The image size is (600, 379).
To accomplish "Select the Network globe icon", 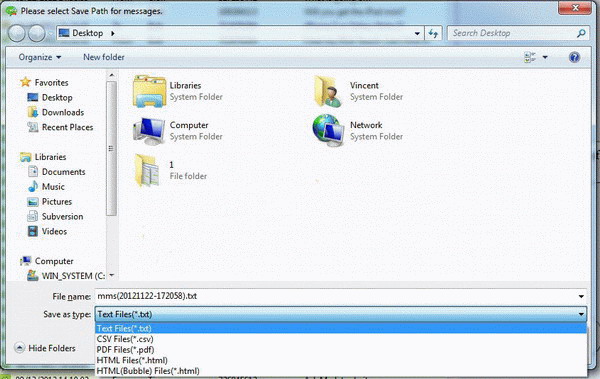I will (328, 131).
